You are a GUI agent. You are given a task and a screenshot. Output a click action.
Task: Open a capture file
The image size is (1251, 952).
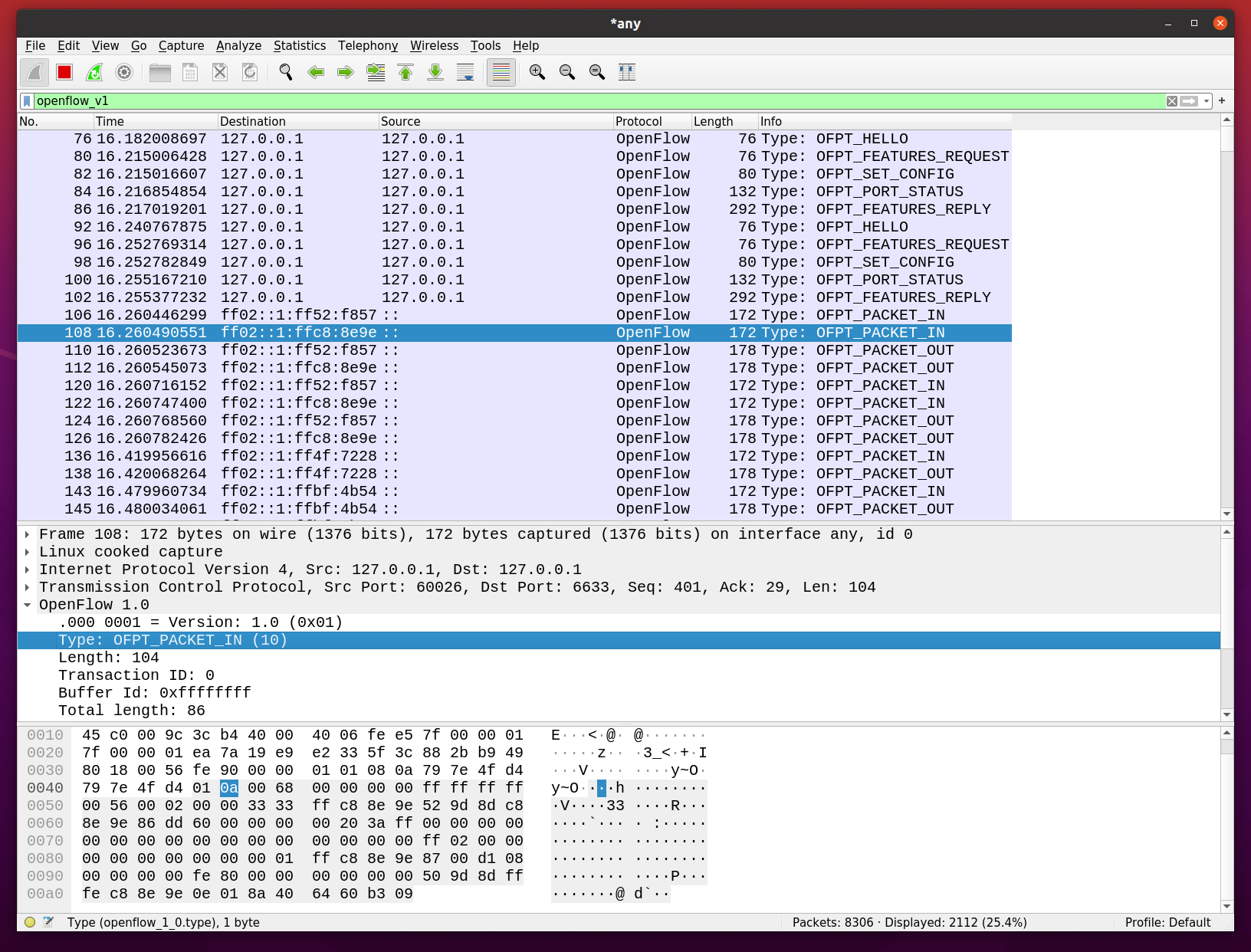160,72
